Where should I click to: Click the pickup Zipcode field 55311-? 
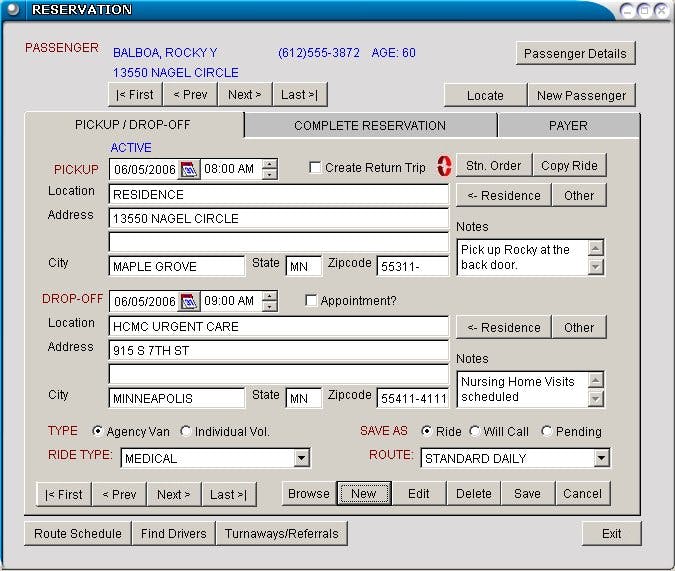(413, 266)
